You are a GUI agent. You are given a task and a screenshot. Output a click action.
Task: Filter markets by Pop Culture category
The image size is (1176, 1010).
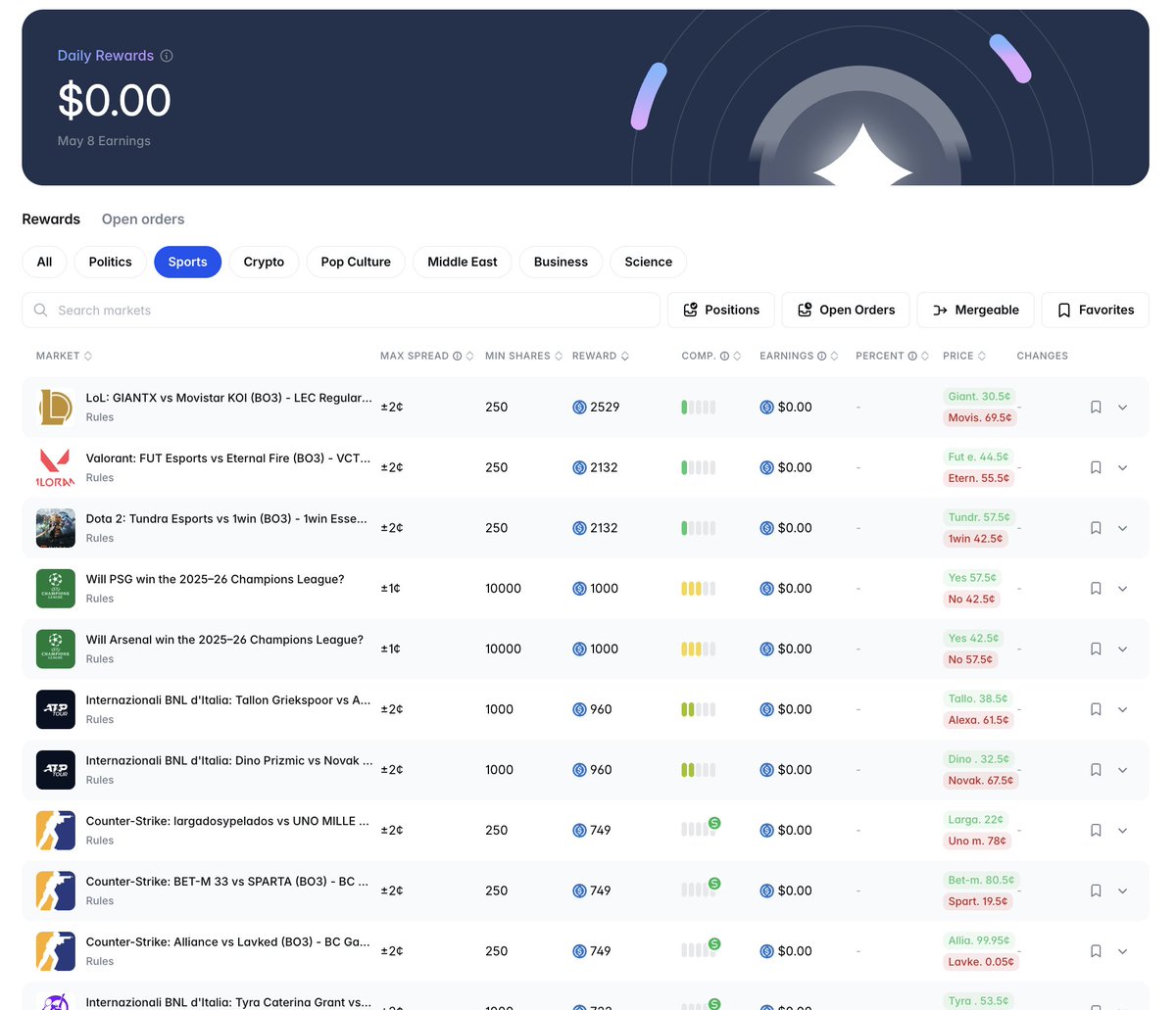pyautogui.click(x=356, y=262)
